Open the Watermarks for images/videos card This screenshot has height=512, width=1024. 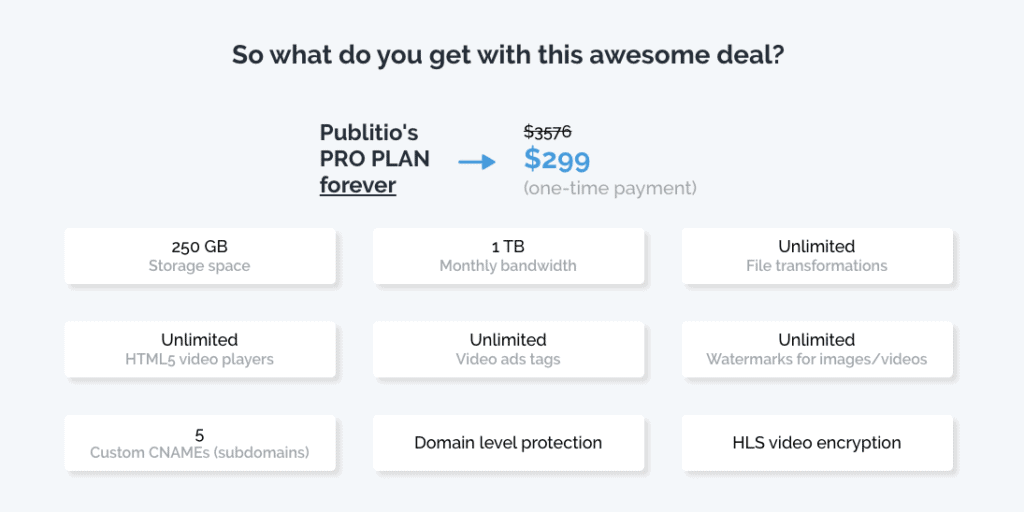pyautogui.click(x=818, y=349)
